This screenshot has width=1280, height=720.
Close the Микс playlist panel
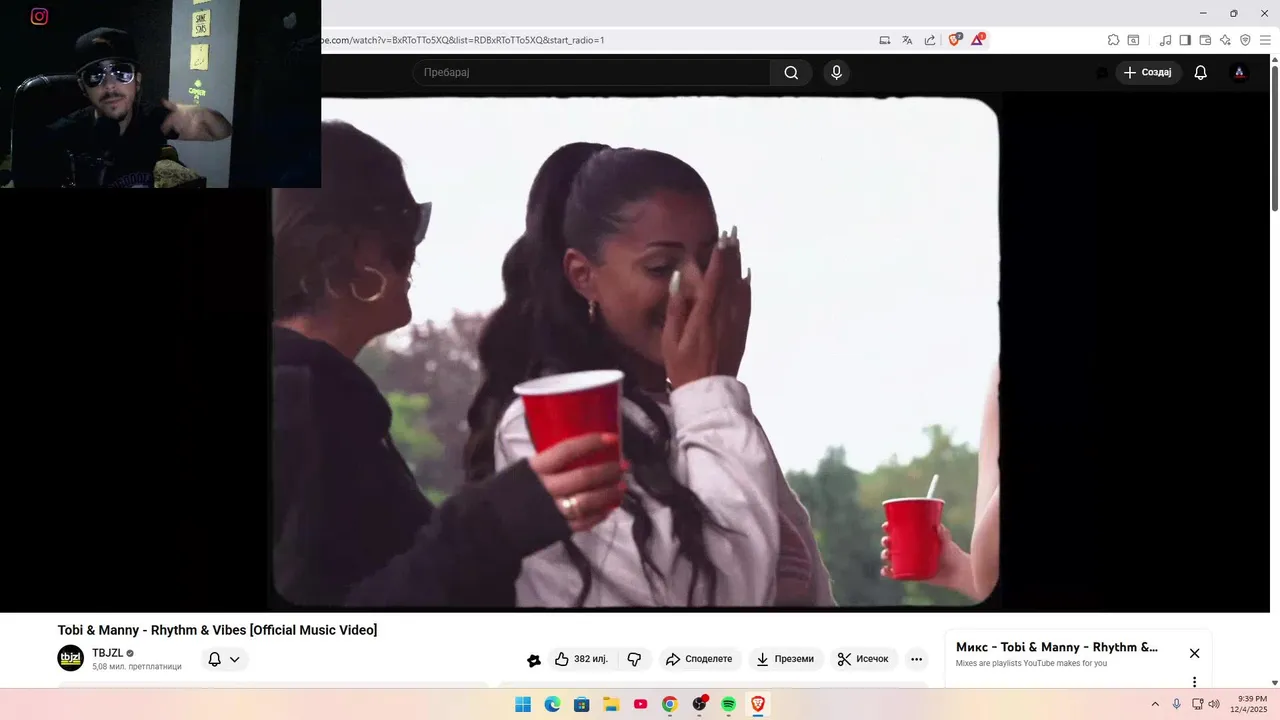coord(1194,653)
